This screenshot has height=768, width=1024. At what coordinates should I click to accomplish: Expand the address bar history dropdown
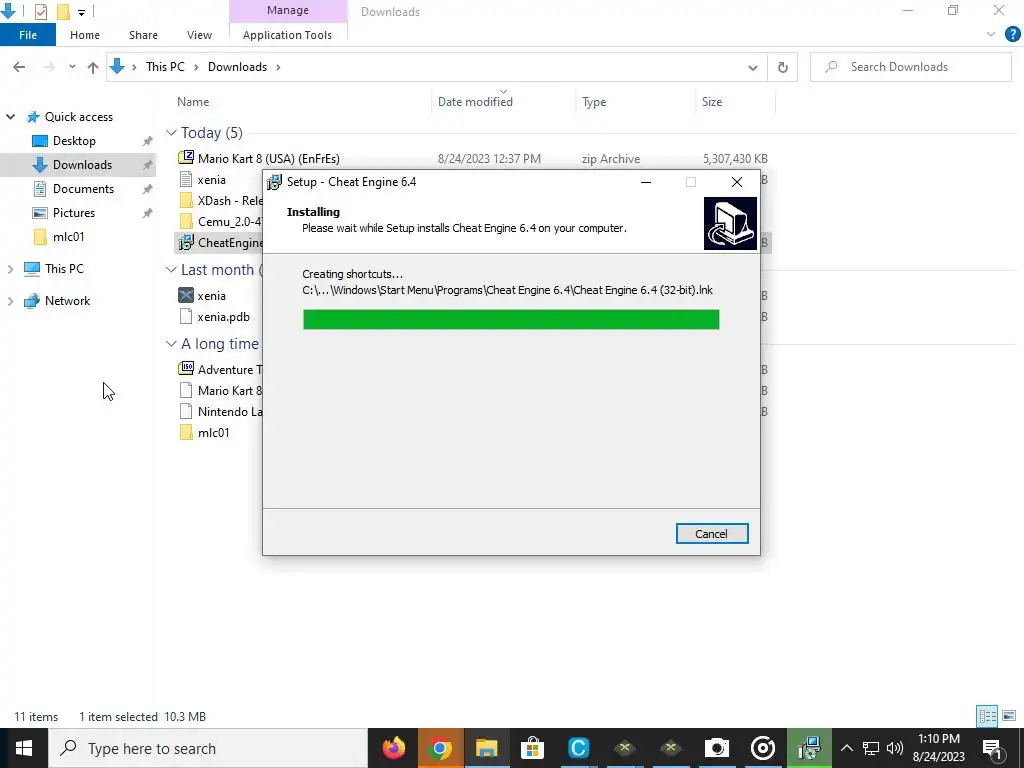(x=752, y=67)
